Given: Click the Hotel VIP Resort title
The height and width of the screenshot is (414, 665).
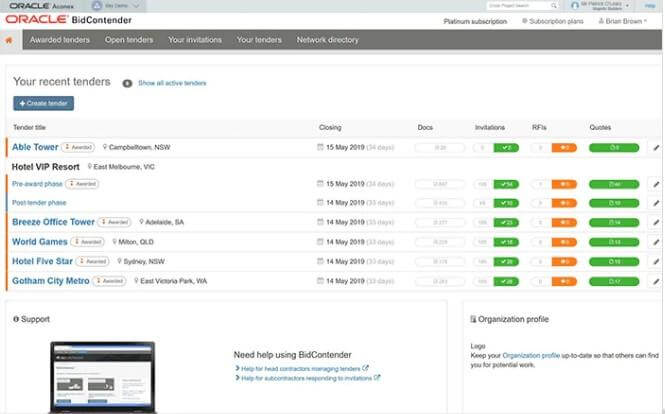Looking at the screenshot, I should point(45,167).
